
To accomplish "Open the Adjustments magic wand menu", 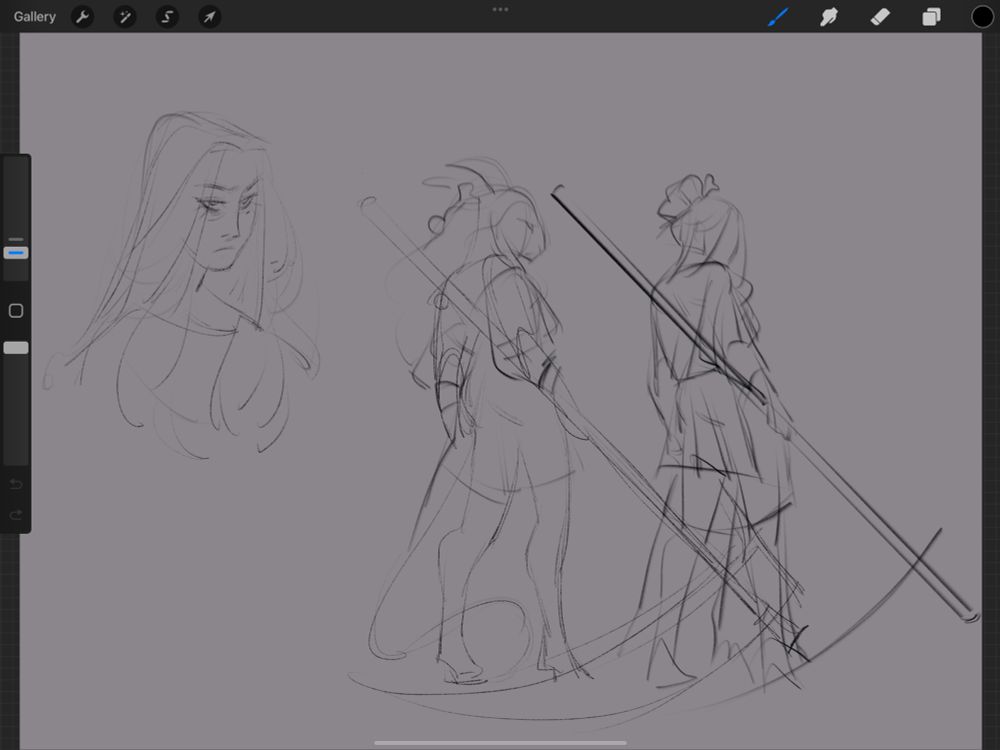I will [125, 17].
